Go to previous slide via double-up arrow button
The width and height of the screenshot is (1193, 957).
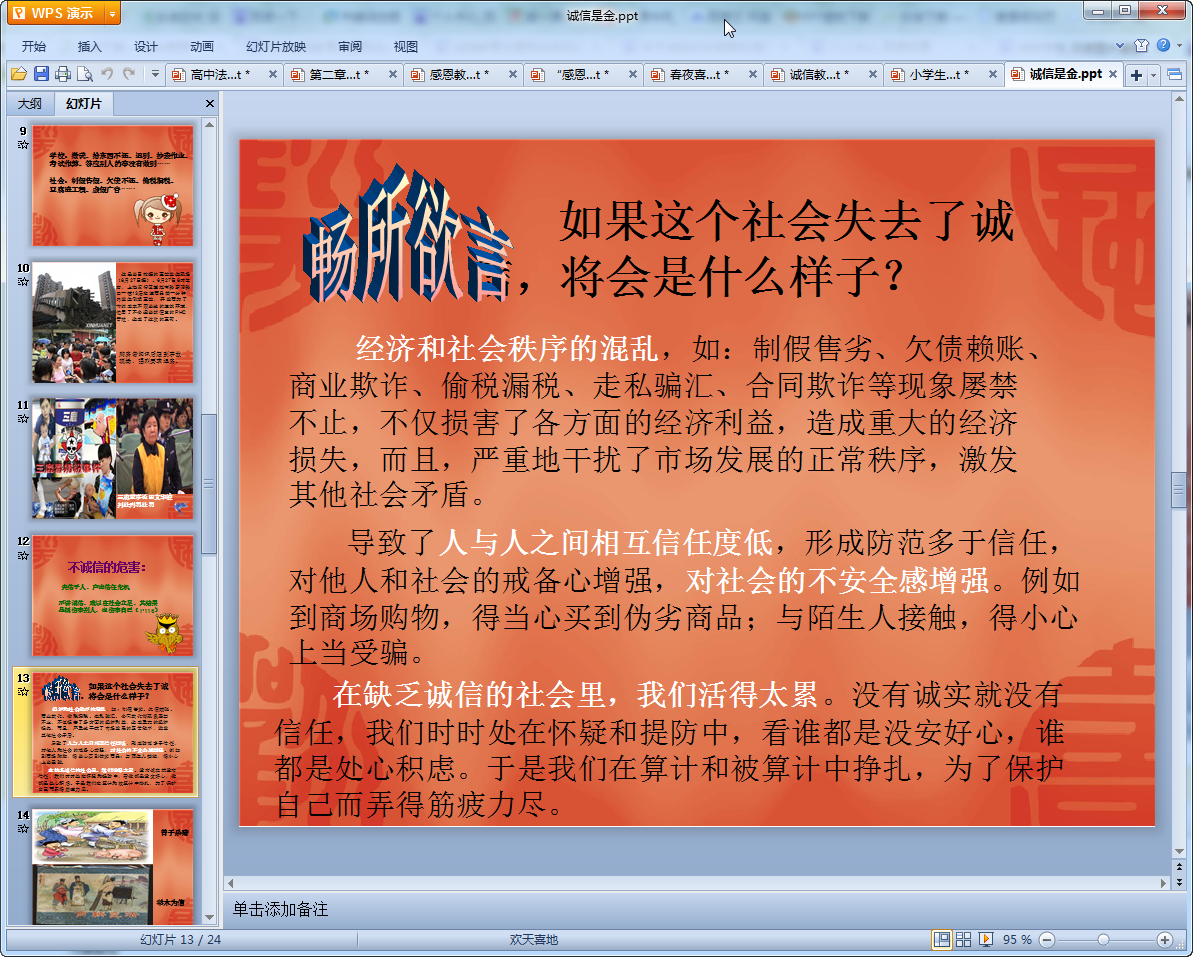[1179, 867]
